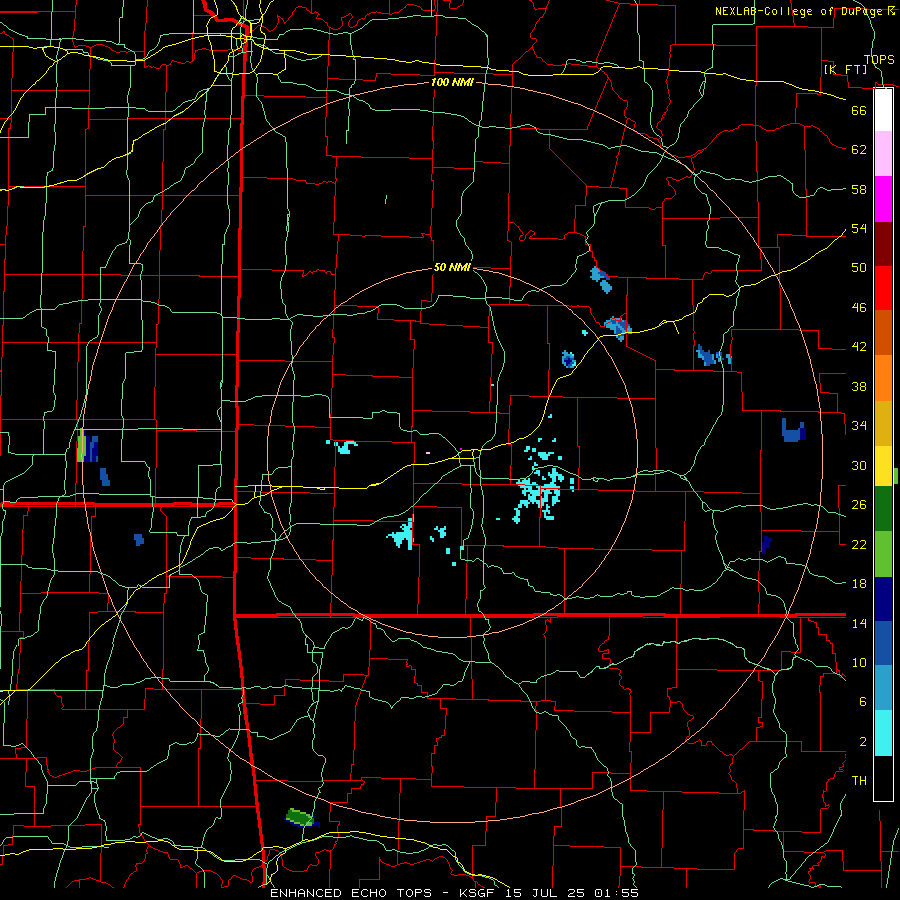900x900 pixels.
Task: Click the 22 legend value
Action: (x=859, y=544)
